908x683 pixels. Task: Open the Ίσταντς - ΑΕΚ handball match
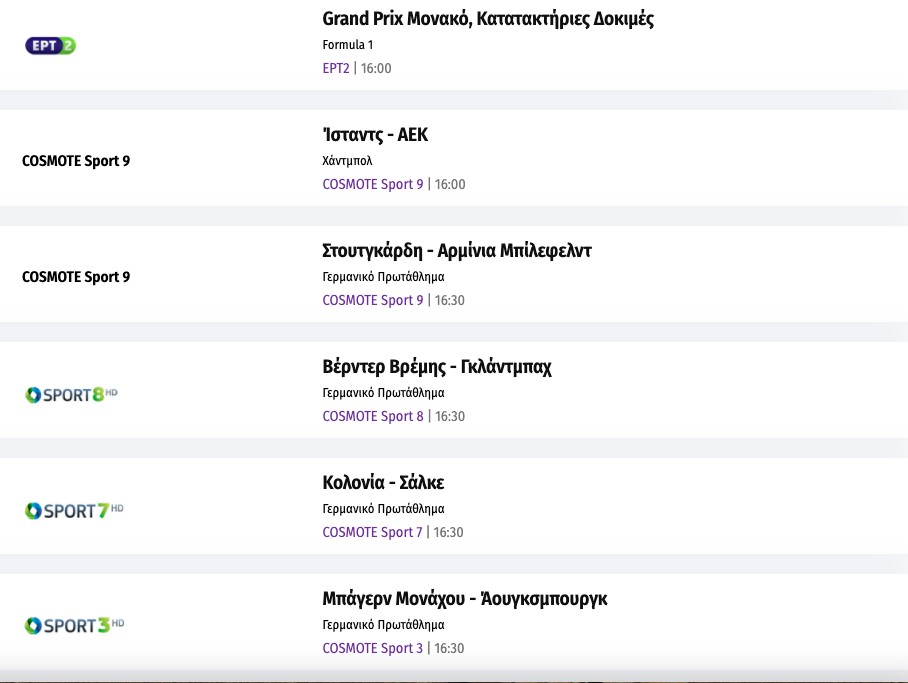click(375, 135)
